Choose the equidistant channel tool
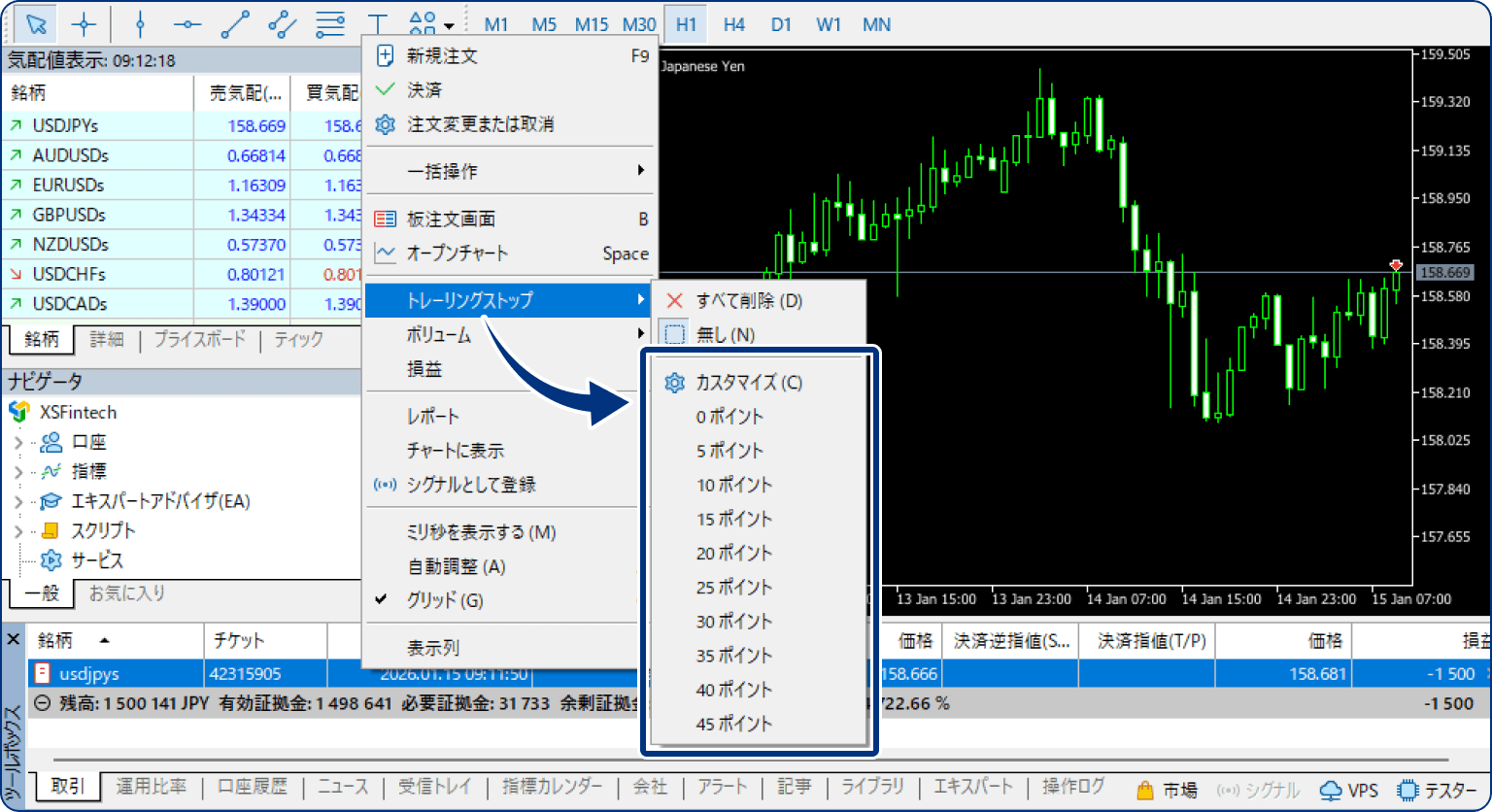Screen dimensions: 1492x812 (x=284, y=23)
